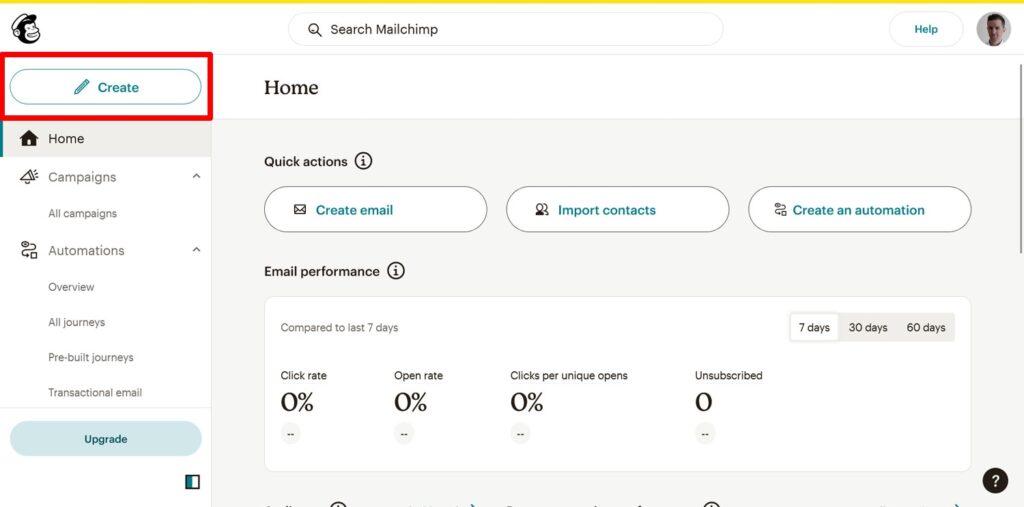Click the Home house icon
The height and width of the screenshot is (507, 1024).
click(x=29, y=139)
